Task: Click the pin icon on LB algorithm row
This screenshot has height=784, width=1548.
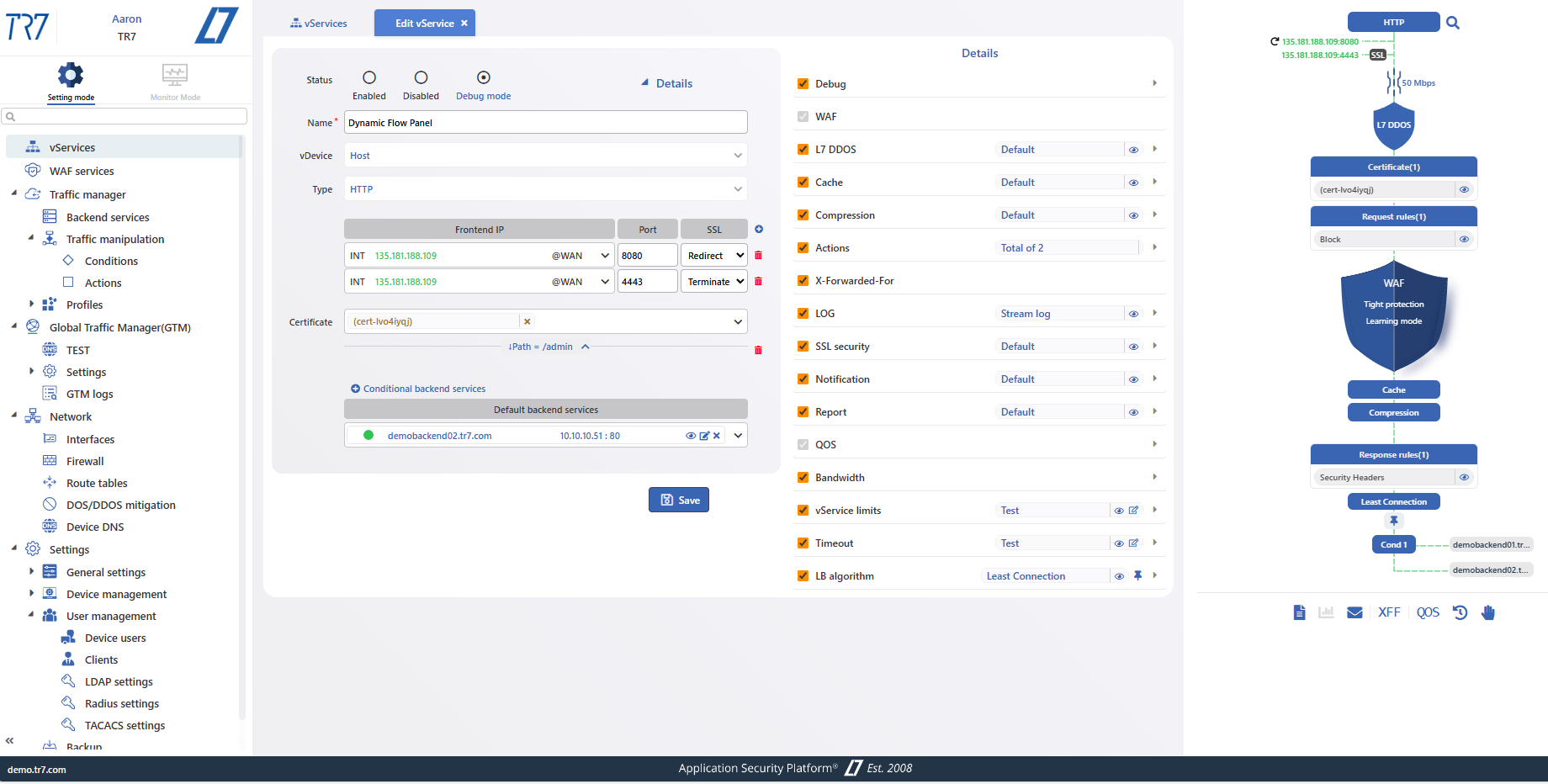Action: (x=1137, y=576)
